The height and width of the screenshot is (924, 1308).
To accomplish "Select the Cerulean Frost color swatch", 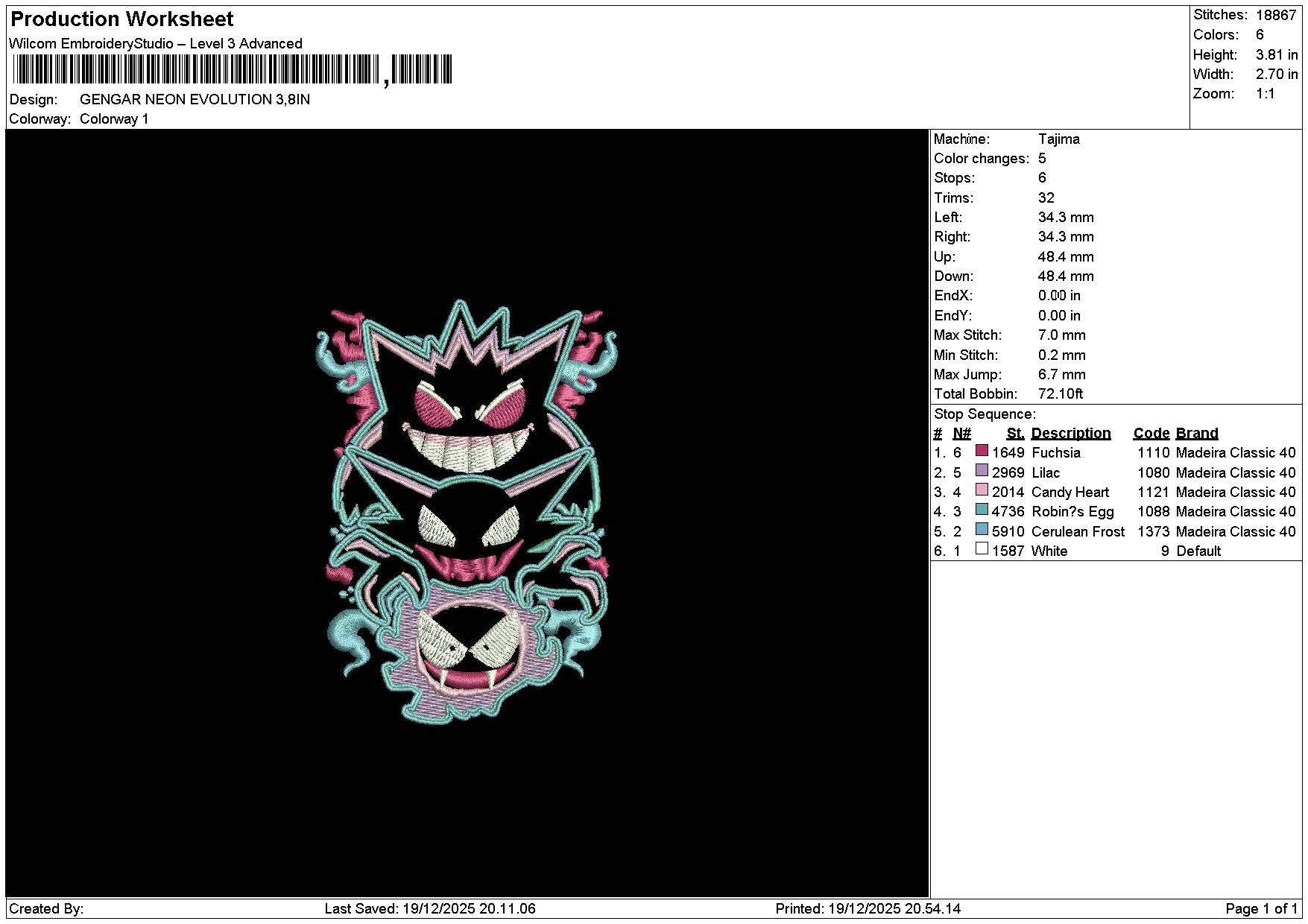I will [x=982, y=530].
